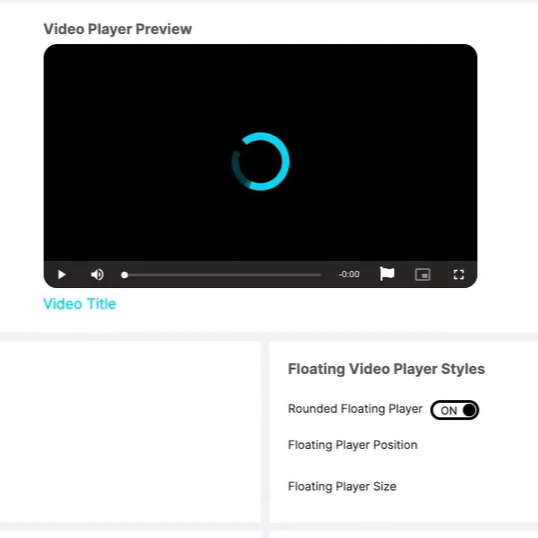The width and height of the screenshot is (538, 538).
Task: Click the loading spinner in the video
Action: click(x=260, y=162)
